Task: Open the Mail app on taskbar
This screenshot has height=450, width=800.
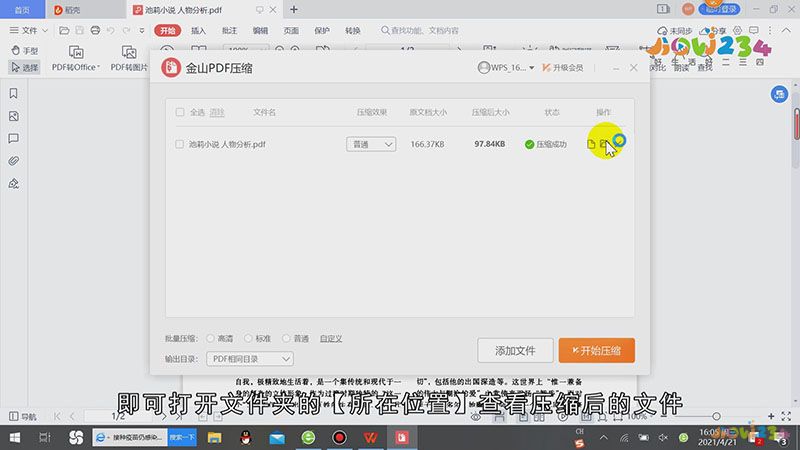Action: tap(277, 437)
